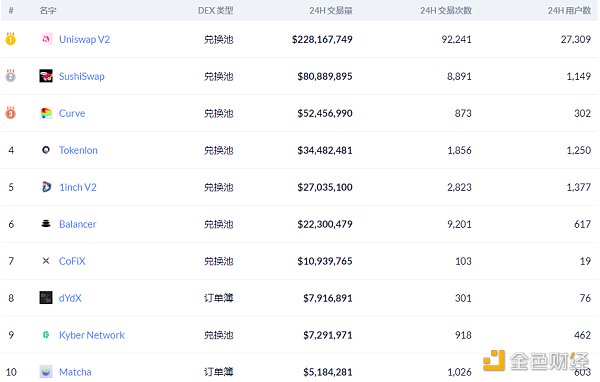Open the Kyber Network link
The height and width of the screenshot is (382, 600).
coord(92,335)
